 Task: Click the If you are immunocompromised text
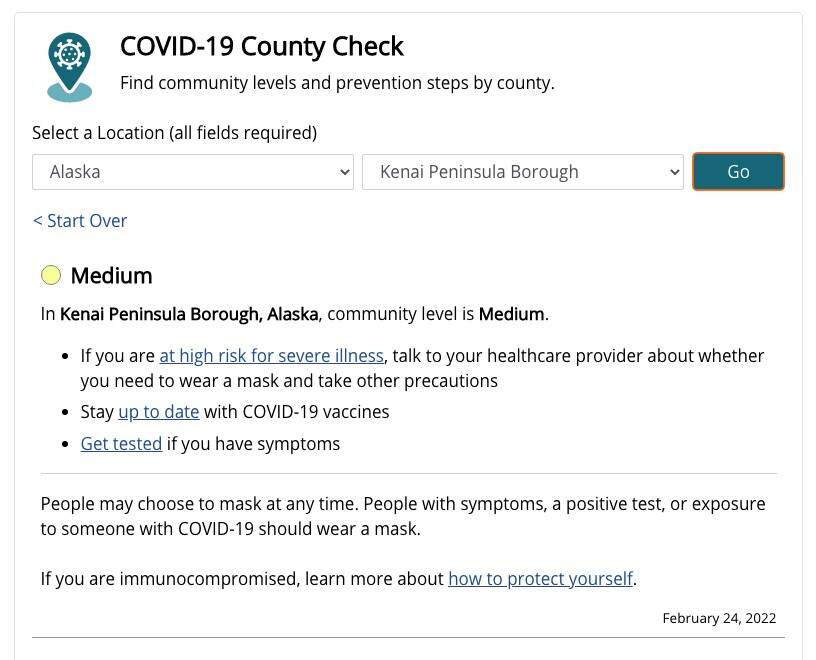click(242, 579)
